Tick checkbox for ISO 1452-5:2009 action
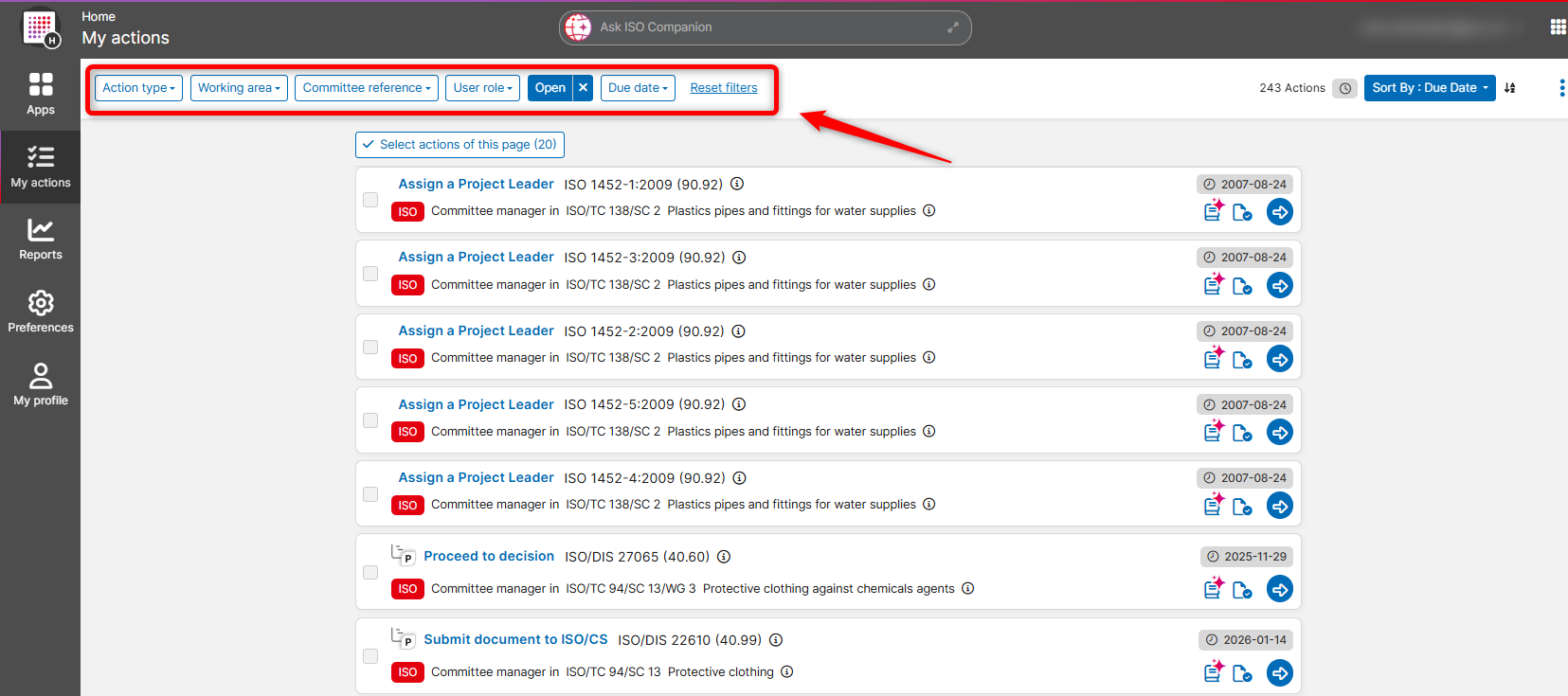 [x=370, y=420]
